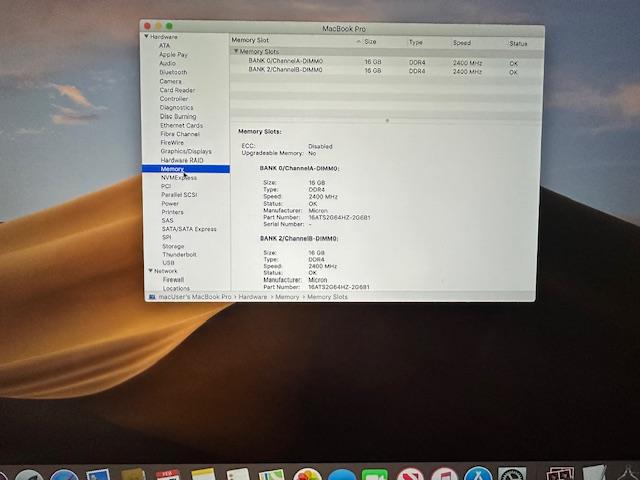This screenshot has height=480, width=640.
Task: Sort by the Size column header
Action: click(370, 42)
